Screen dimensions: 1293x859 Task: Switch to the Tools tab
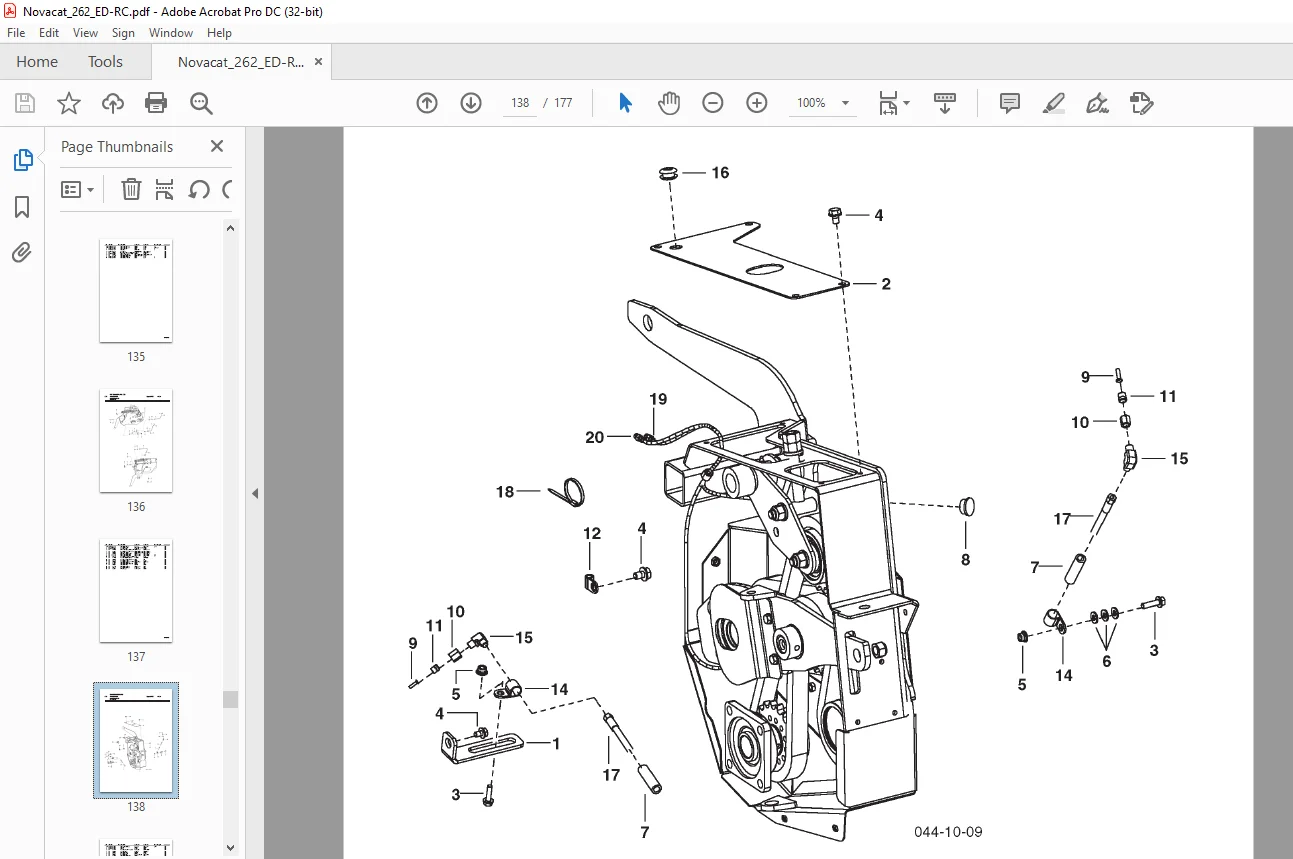[x=105, y=62]
